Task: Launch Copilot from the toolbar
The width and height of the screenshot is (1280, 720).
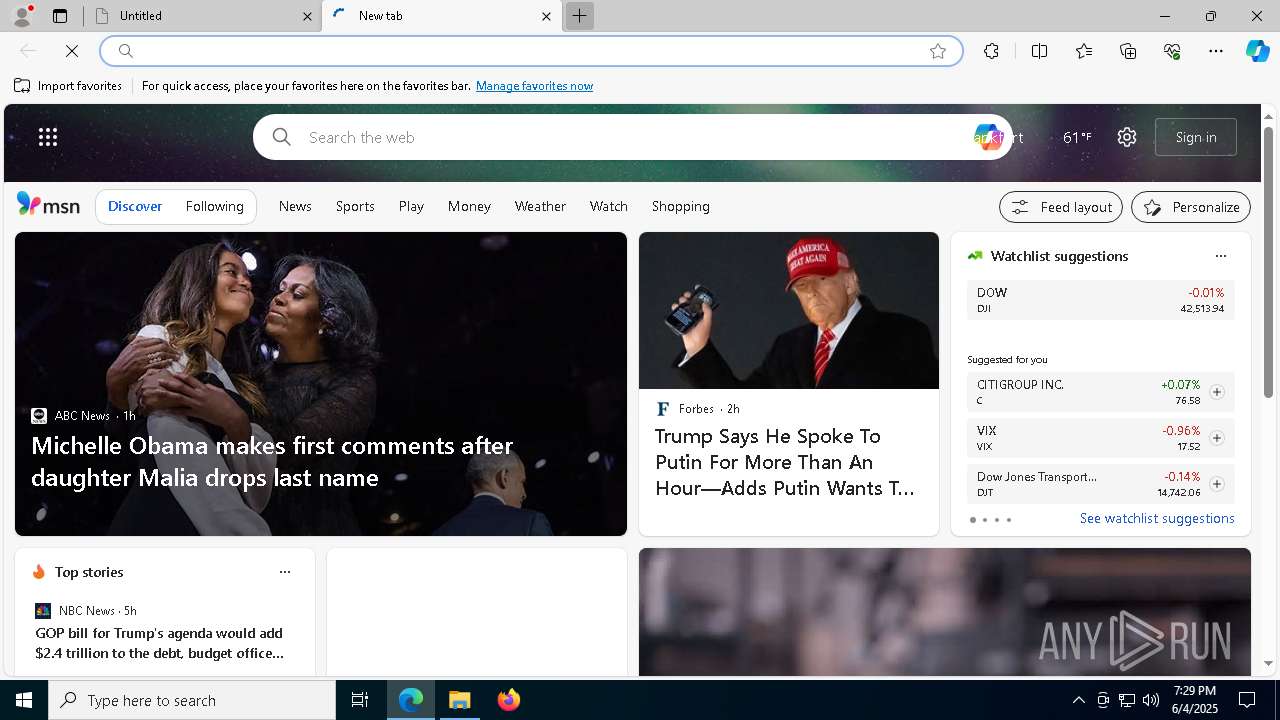Action: (x=1257, y=51)
